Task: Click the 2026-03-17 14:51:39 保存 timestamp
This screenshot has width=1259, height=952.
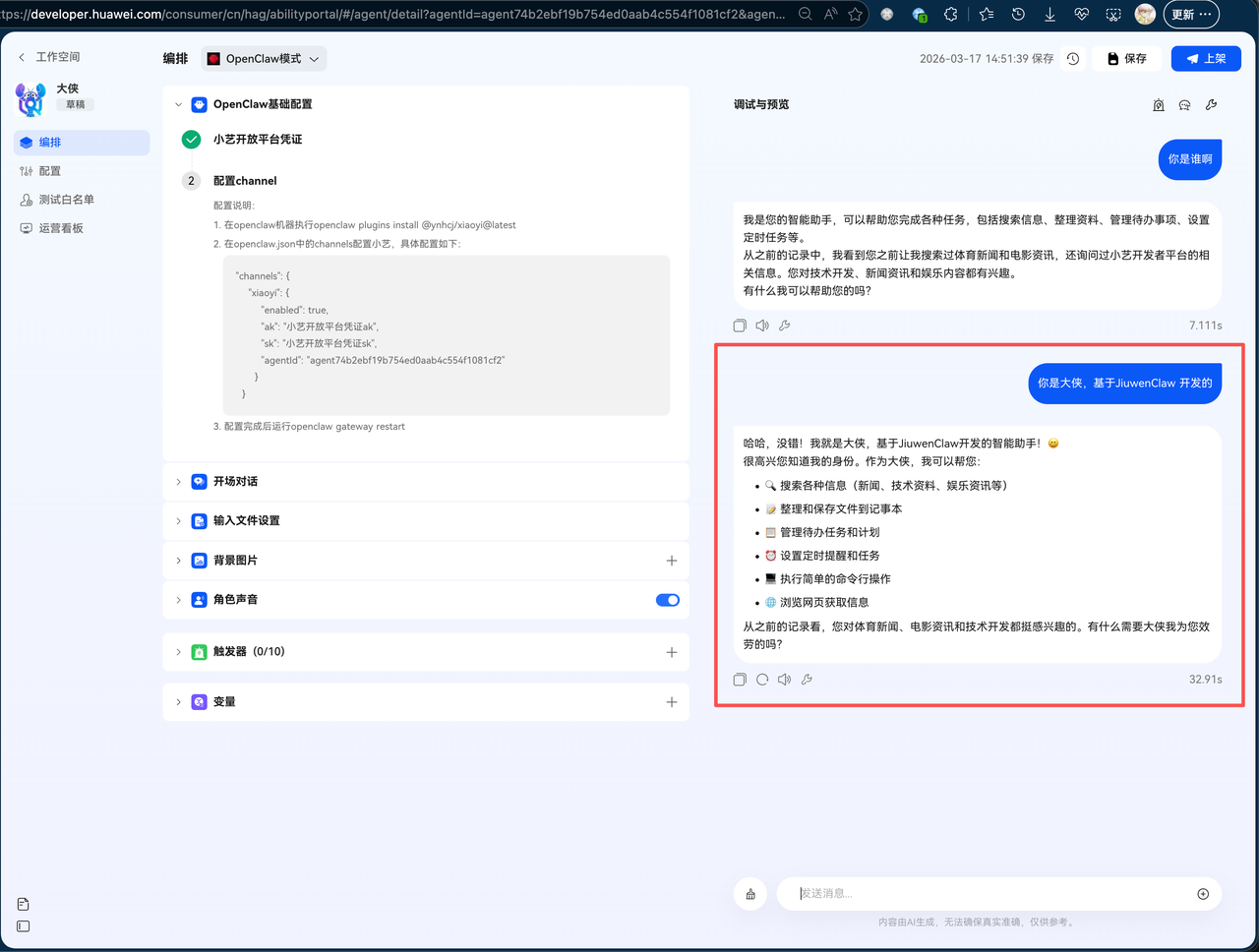Action: pyautogui.click(x=987, y=59)
